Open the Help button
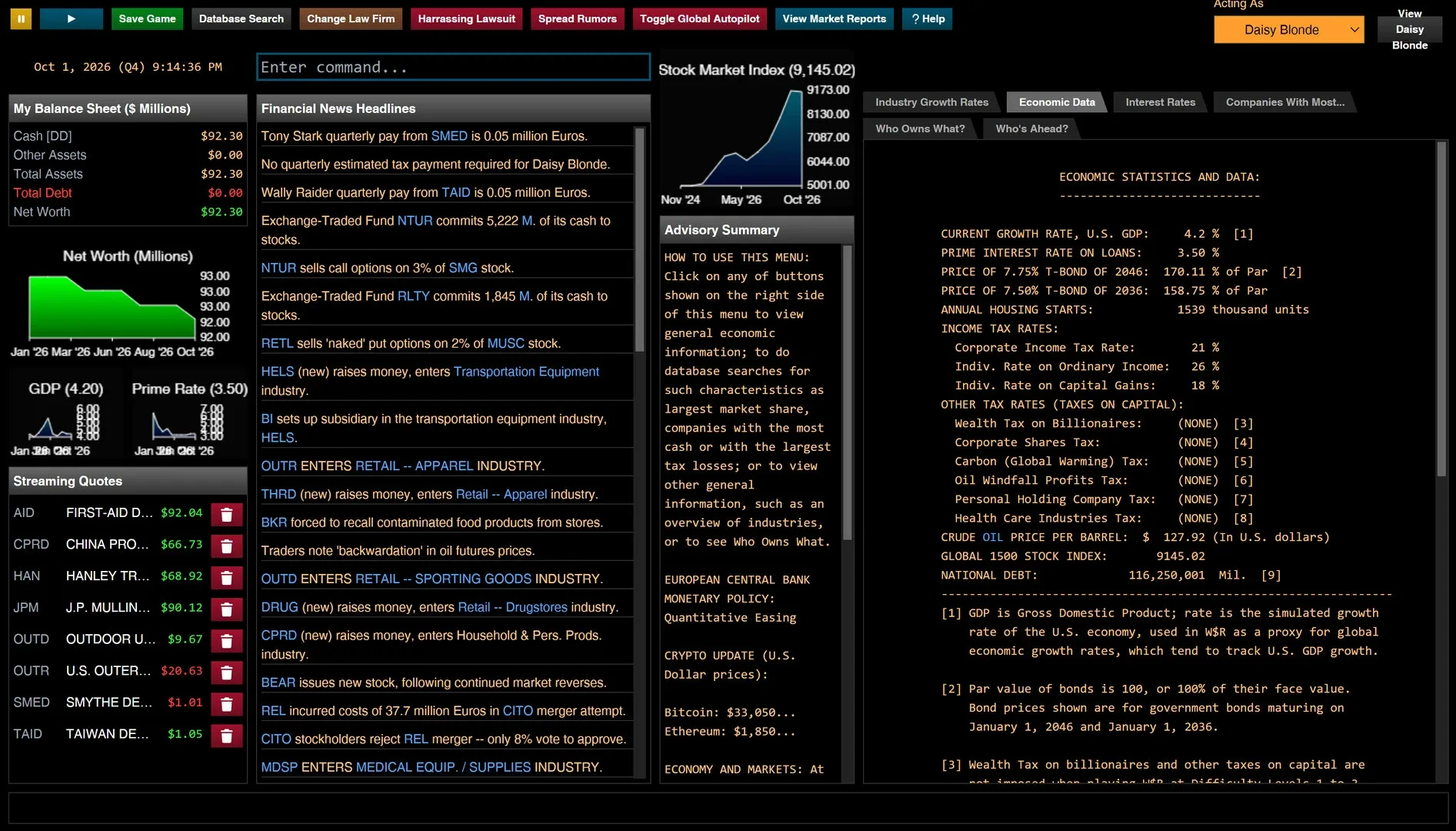Image resolution: width=1456 pixels, height=831 pixels. [928, 18]
